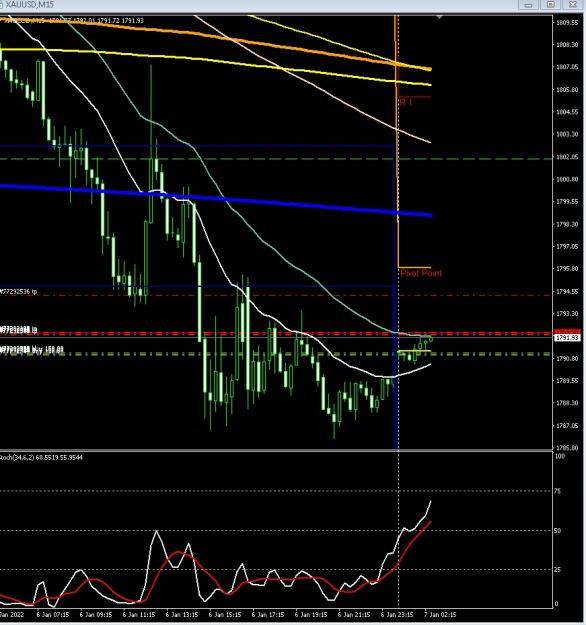Click the 1790.80 price scale label
Viewport: 586px width, 625px height.
[567, 359]
